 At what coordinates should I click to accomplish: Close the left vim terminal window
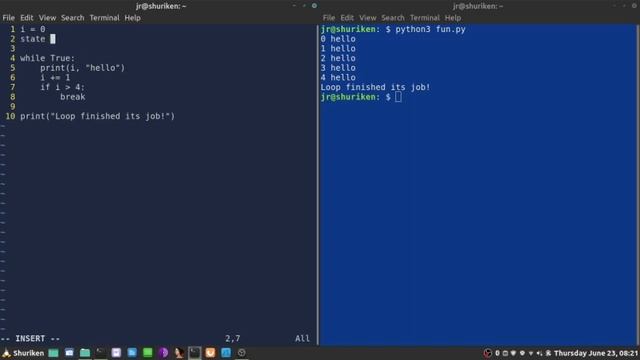click(314, 6)
